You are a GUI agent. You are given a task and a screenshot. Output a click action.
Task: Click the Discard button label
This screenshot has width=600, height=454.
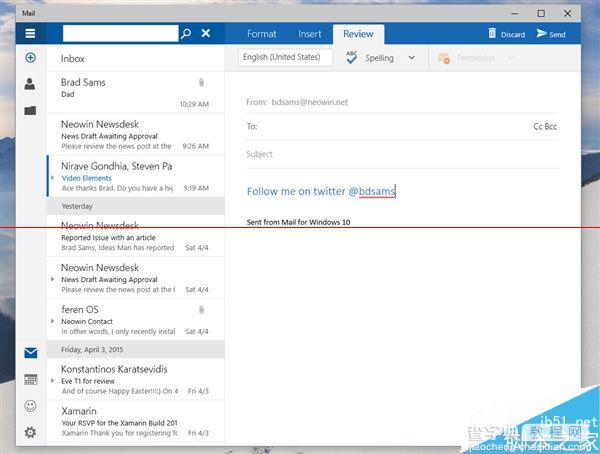pos(513,34)
